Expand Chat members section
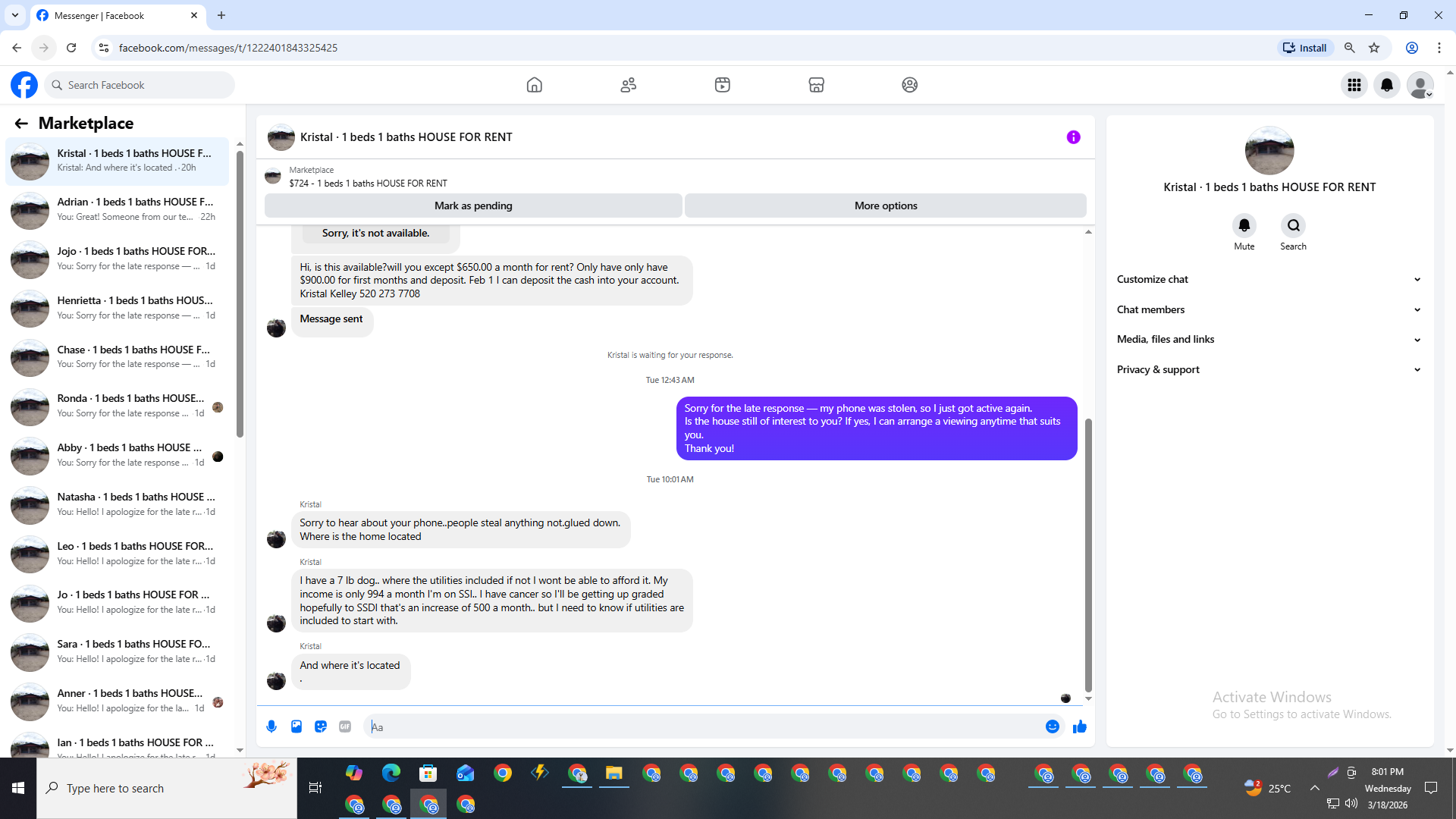Image resolution: width=1456 pixels, height=819 pixels. pyautogui.click(x=1268, y=309)
